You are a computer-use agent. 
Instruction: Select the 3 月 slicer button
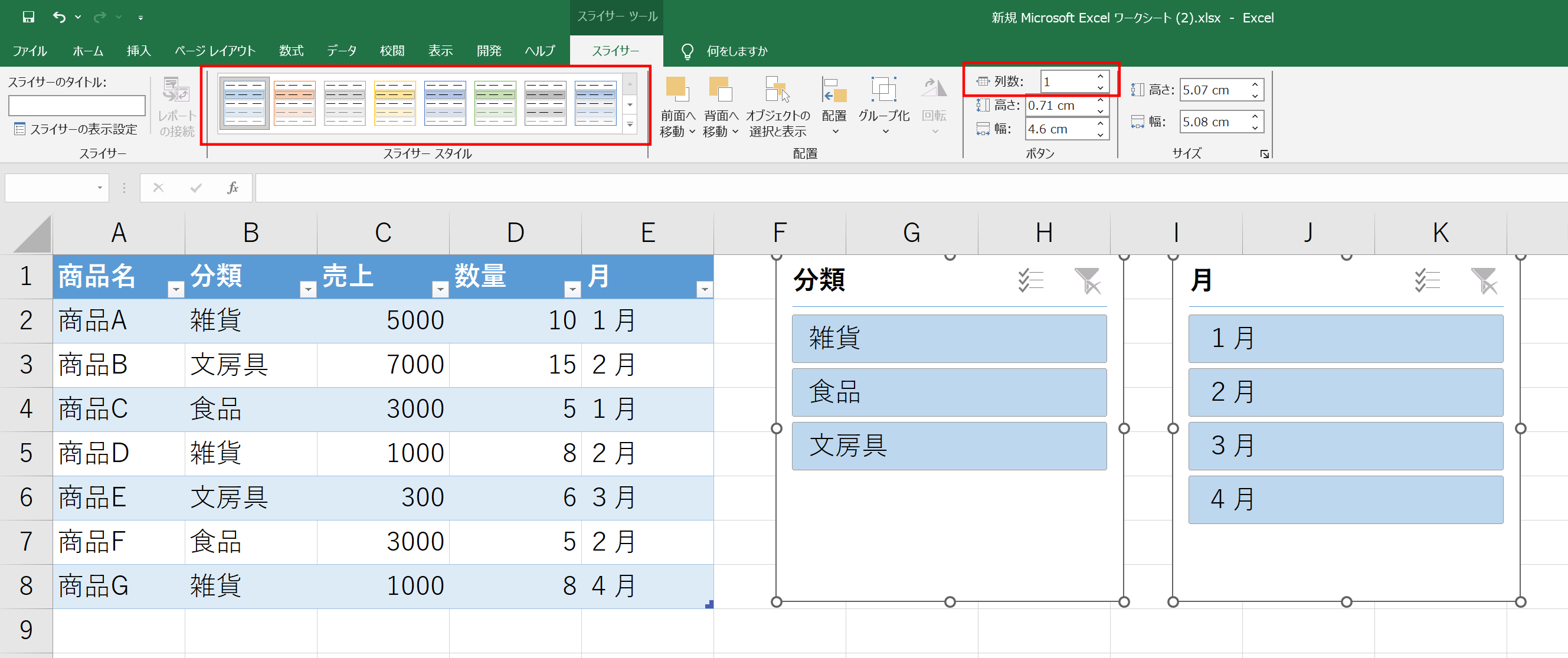click(1346, 446)
